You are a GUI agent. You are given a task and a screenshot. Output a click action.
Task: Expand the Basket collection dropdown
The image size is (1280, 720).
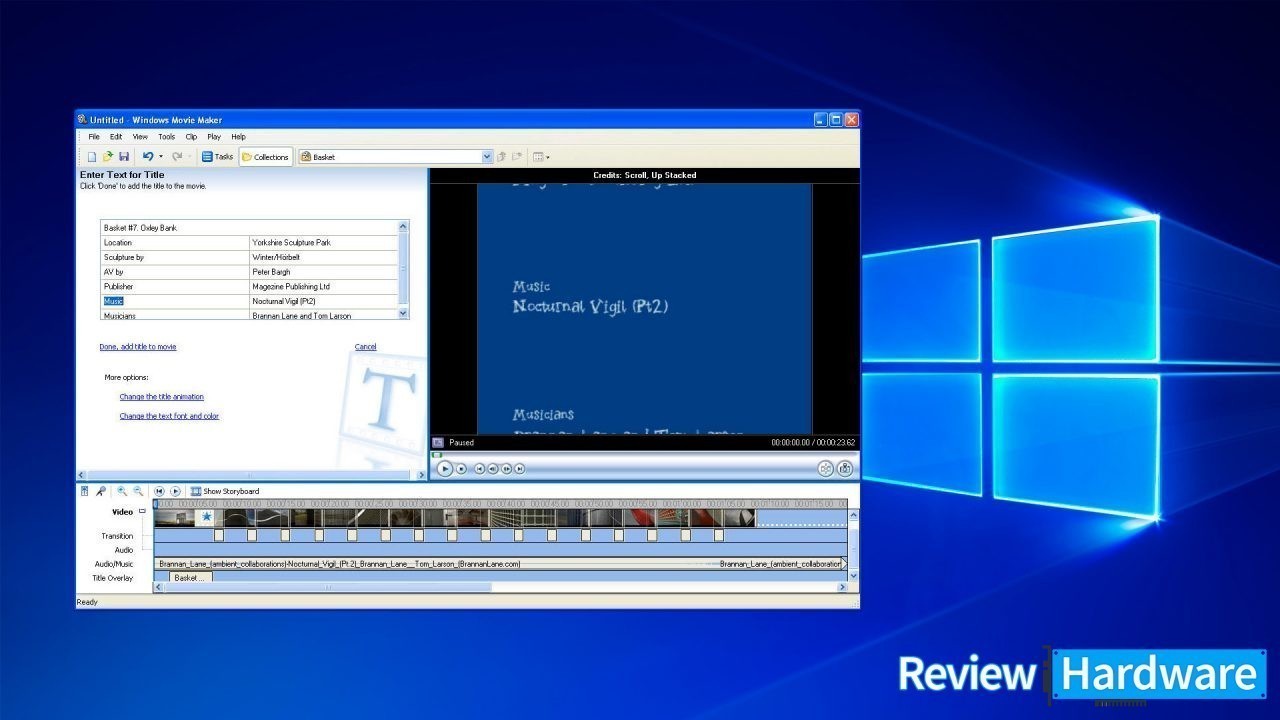(x=487, y=157)
